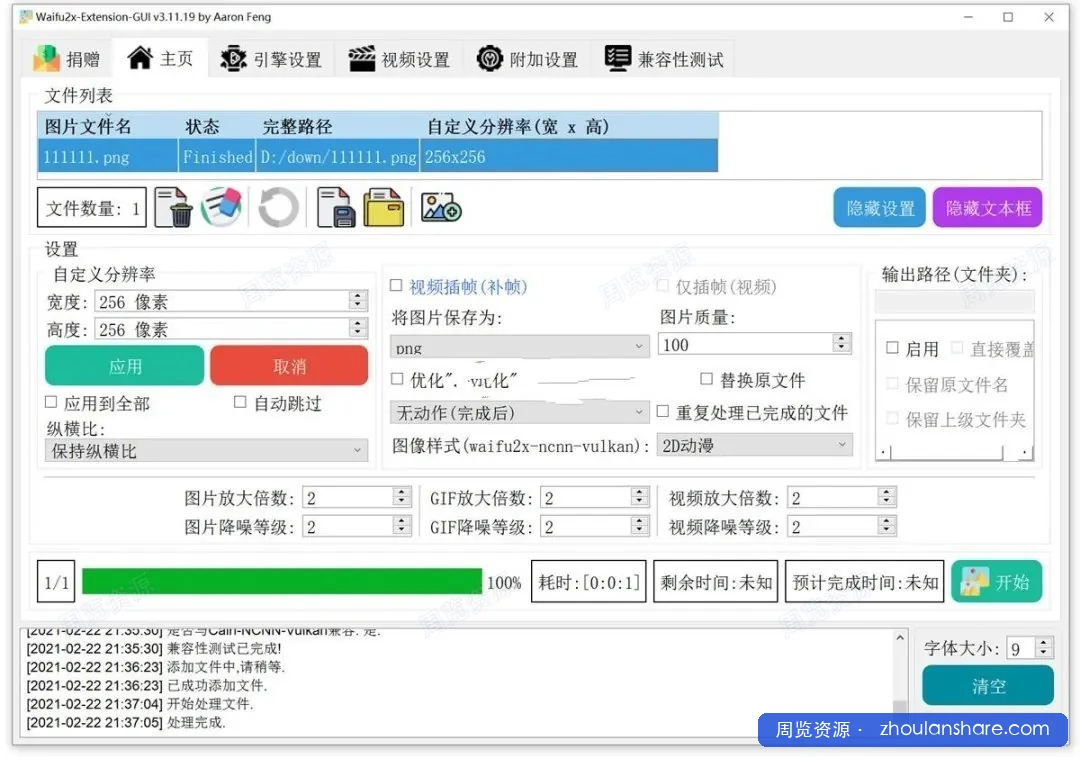Viewport: 1080px width, 759px height.
Task: Click the 隐藏文本框 button
Action: 987,207
